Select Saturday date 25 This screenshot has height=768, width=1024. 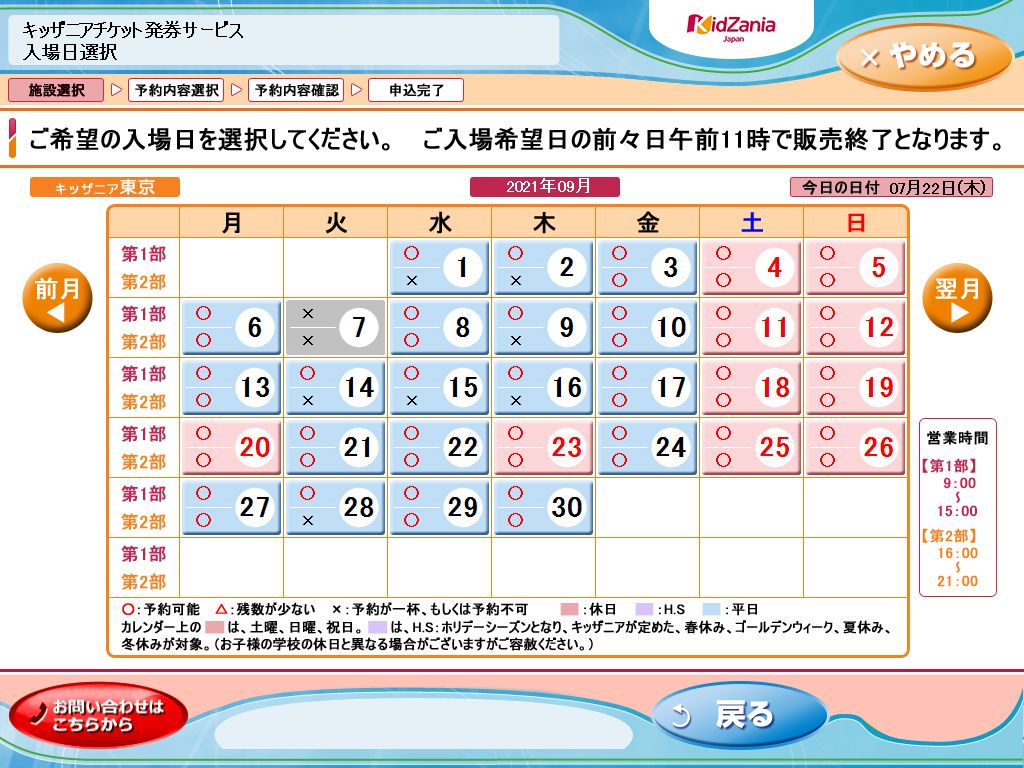(751, 447)
